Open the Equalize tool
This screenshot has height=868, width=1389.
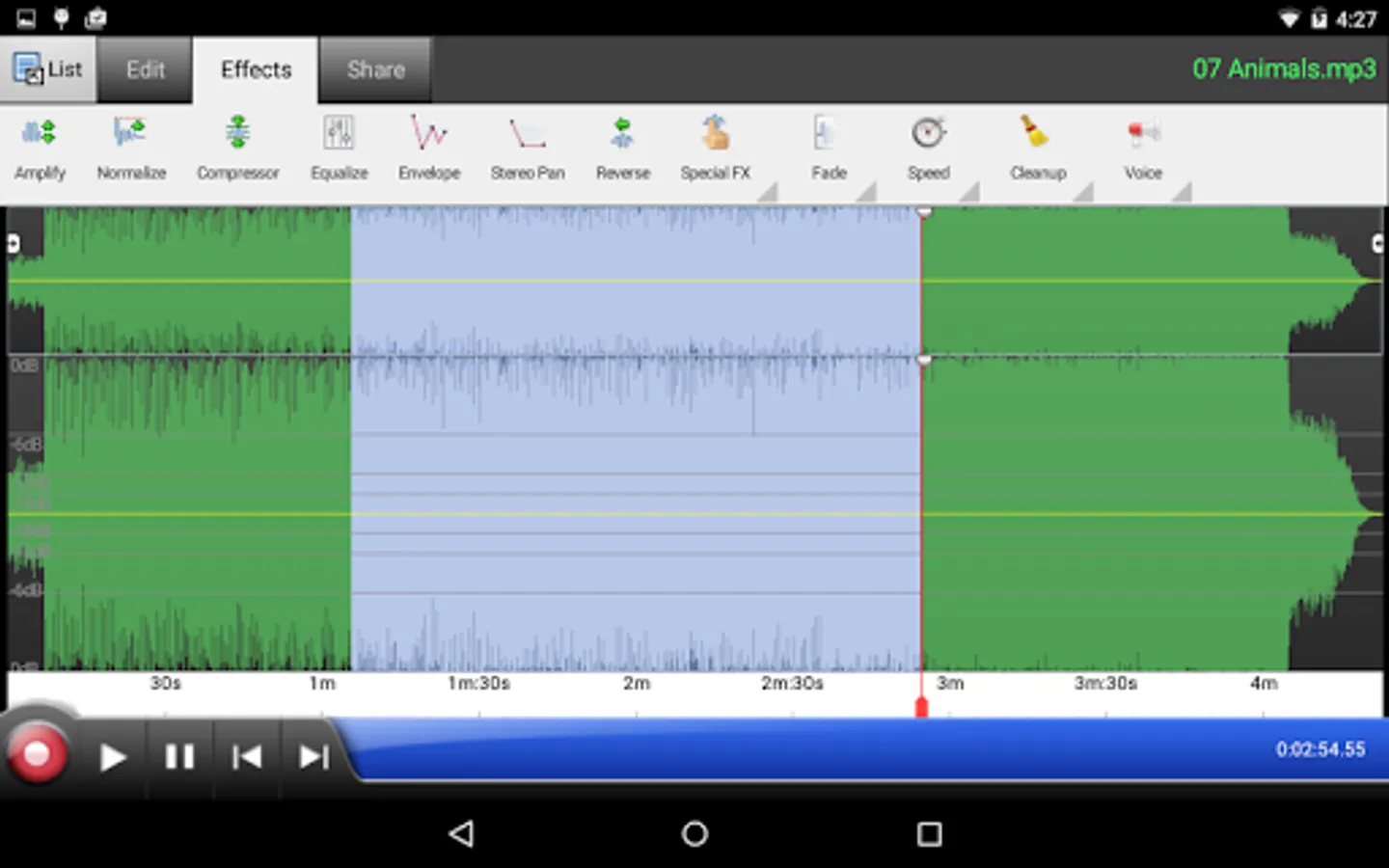coord(339,147)
